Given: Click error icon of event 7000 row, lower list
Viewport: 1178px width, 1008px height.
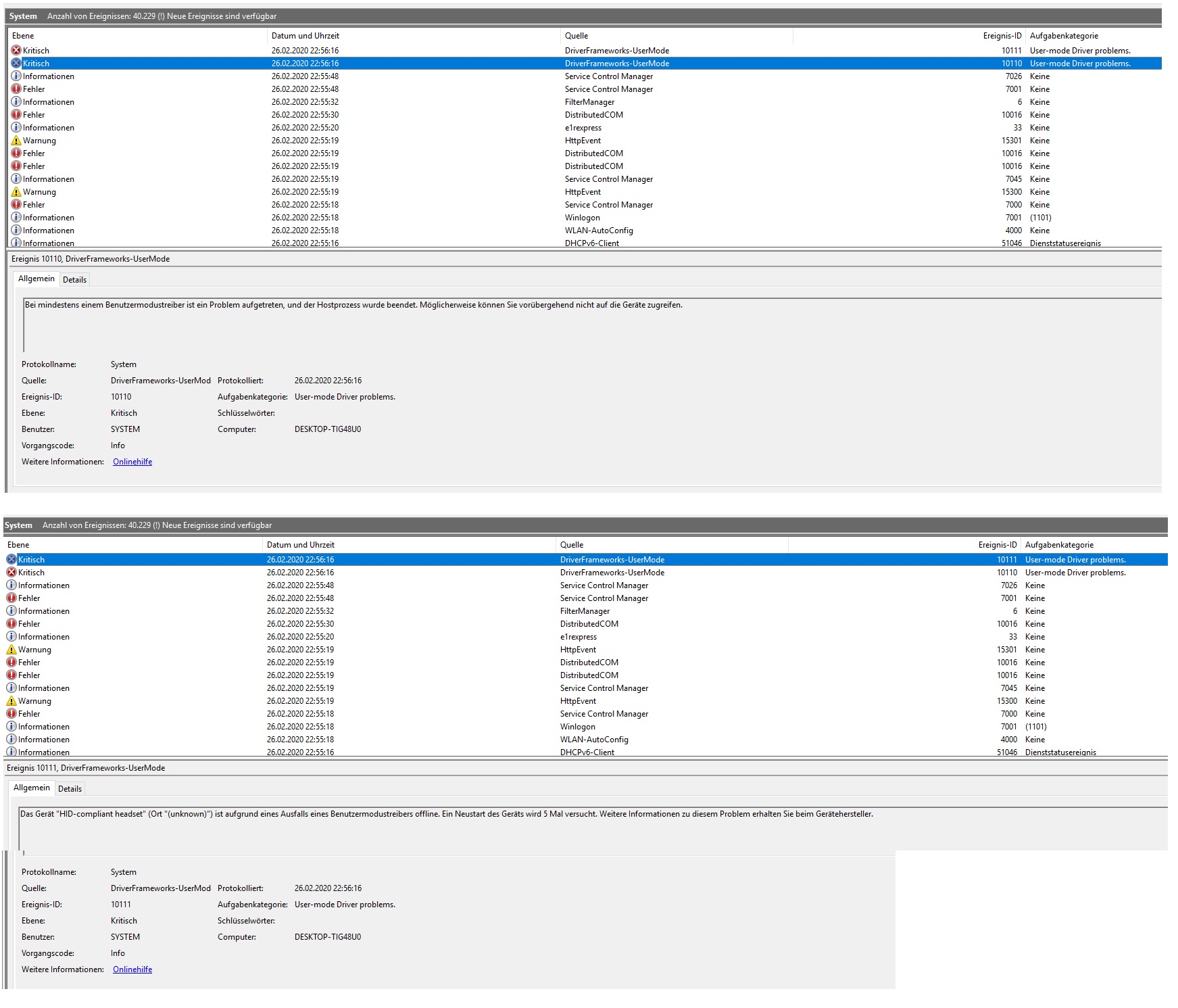Looking at the screenshot, I should [x=11, y=714].
